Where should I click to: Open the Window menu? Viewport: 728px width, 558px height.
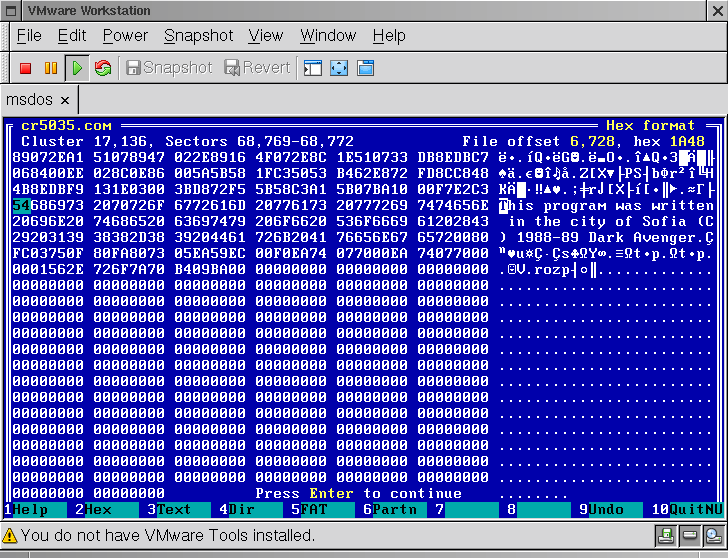[328, 36]
